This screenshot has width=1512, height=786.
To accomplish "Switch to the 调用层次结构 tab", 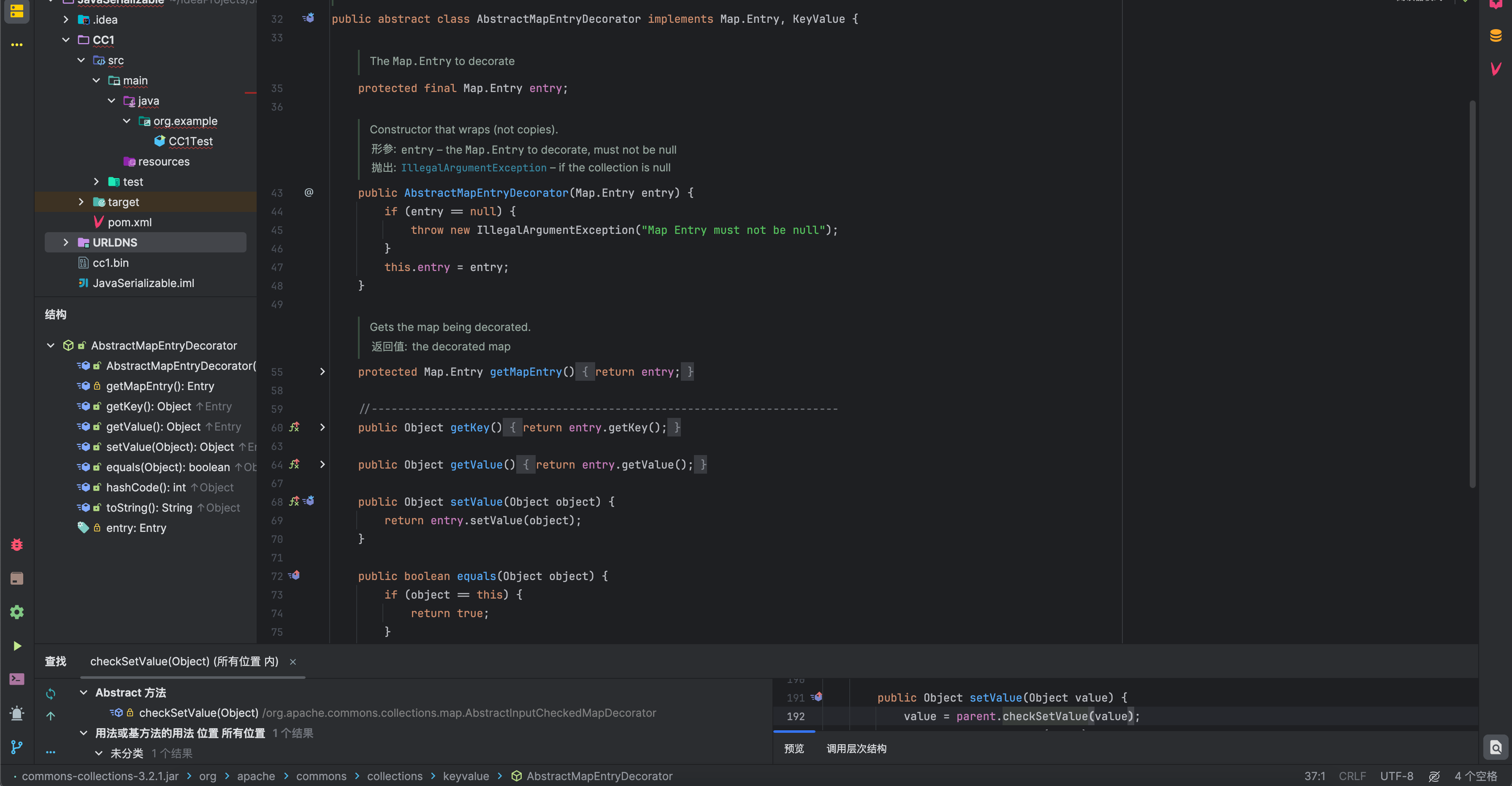I will pos(856,748).
